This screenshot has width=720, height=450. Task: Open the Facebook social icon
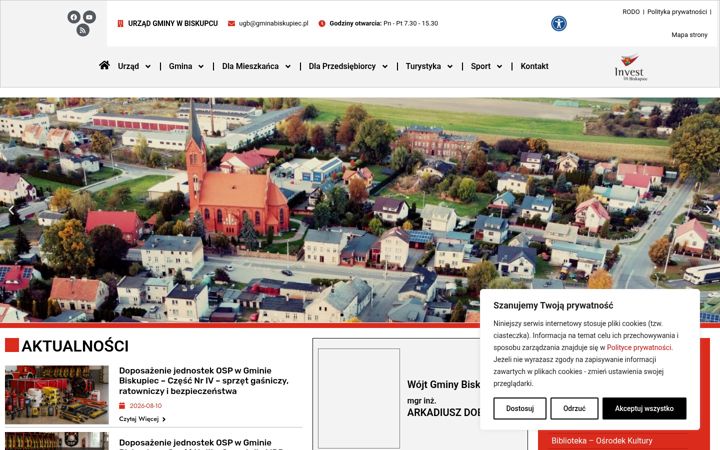pyautogui.click(x=73, y=17)
